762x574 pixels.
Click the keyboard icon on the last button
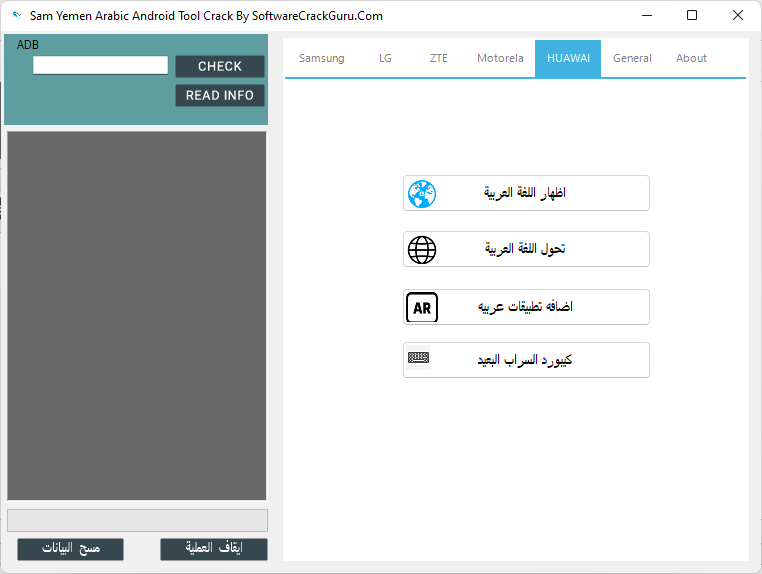coord(418,358)
